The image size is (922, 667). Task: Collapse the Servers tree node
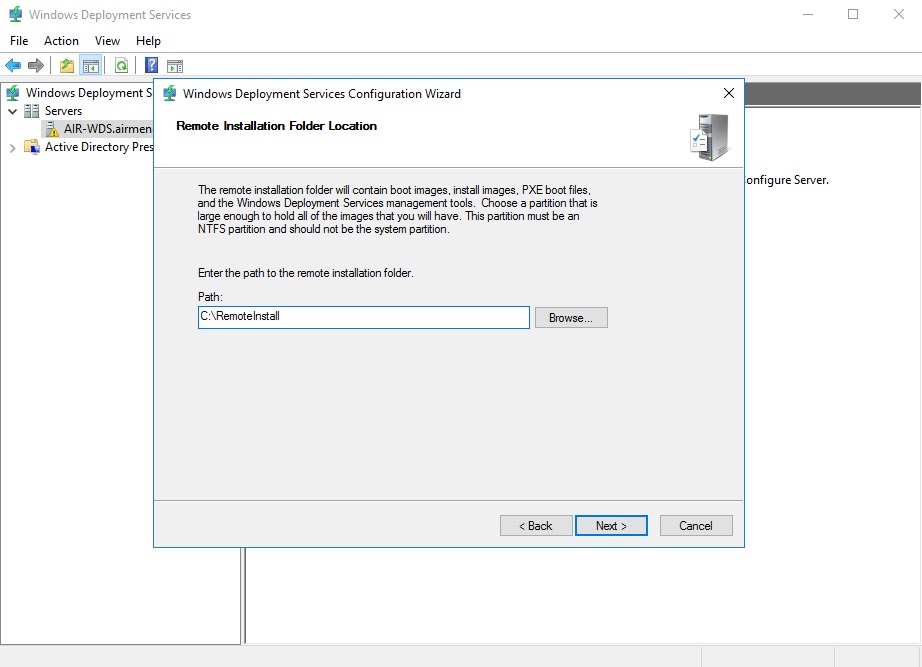click(13, 111)
